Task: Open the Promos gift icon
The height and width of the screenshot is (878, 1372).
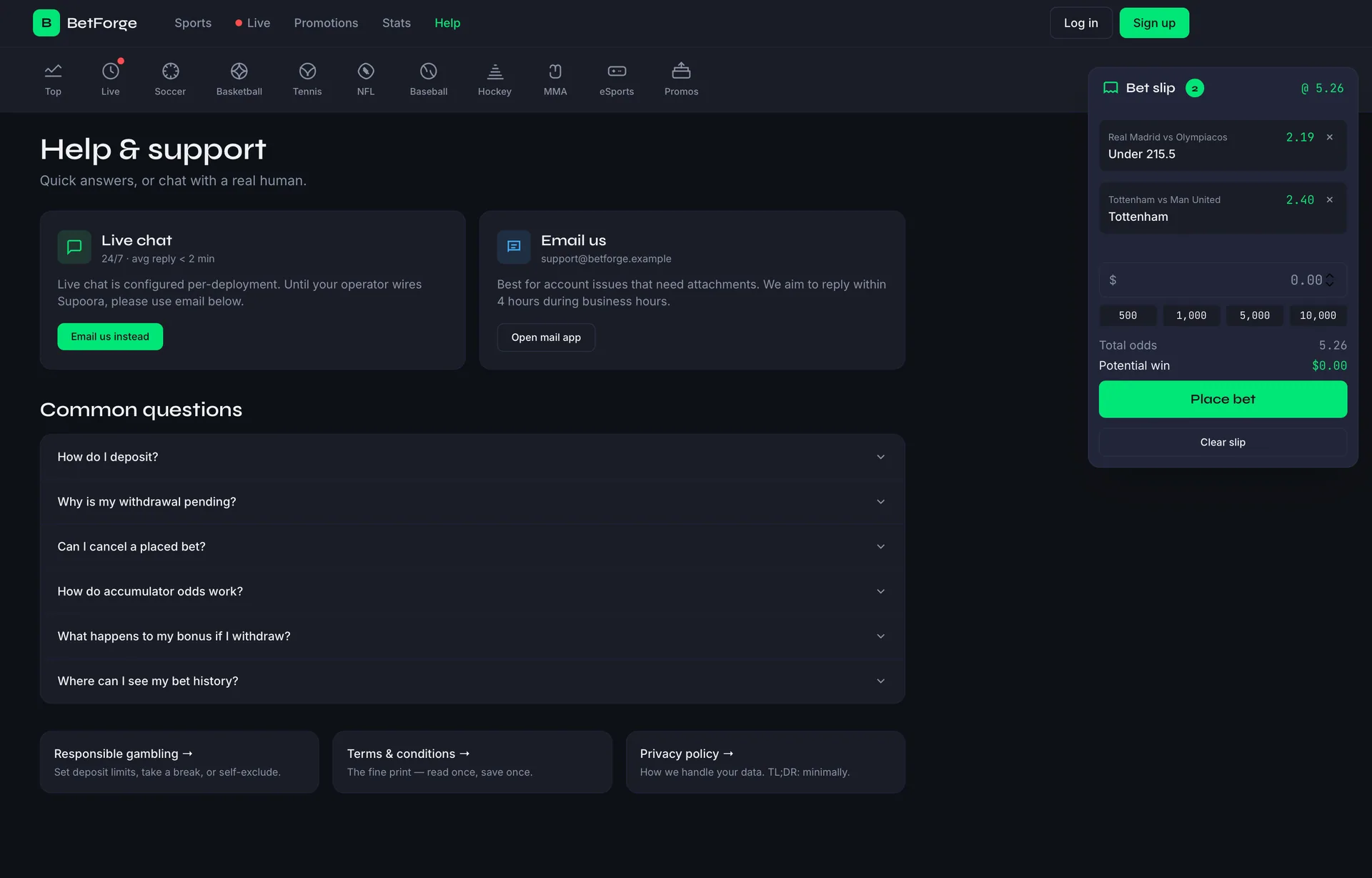Action: click(681, 71)
